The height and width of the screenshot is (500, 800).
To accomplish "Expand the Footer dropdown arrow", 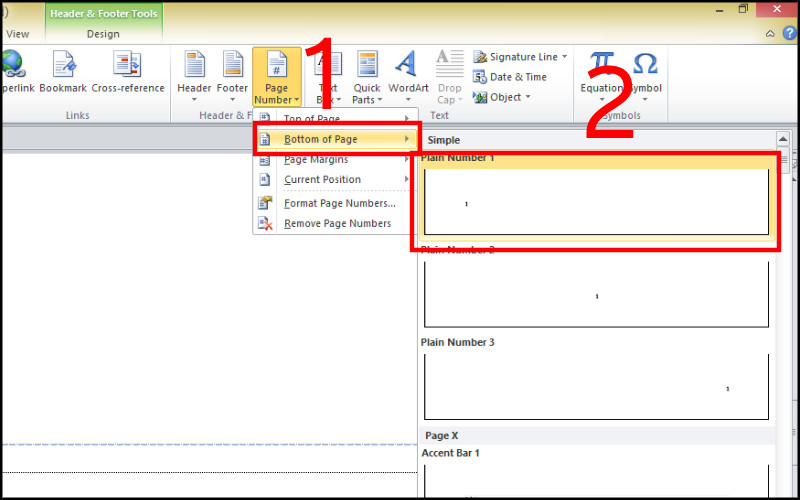I will pyautogui.click(x=233, y=100).
